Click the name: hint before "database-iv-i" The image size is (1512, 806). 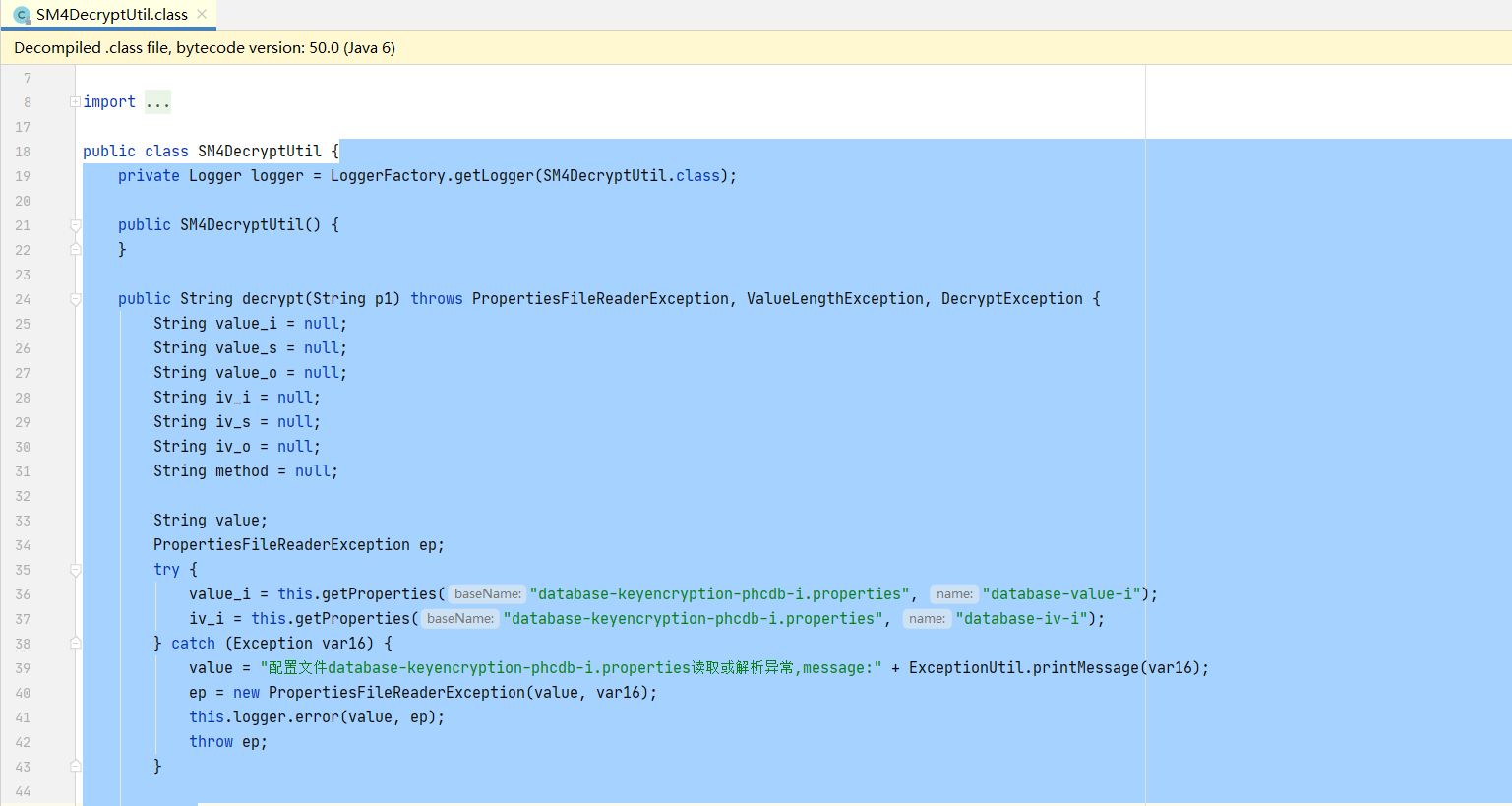coord(928,619)
